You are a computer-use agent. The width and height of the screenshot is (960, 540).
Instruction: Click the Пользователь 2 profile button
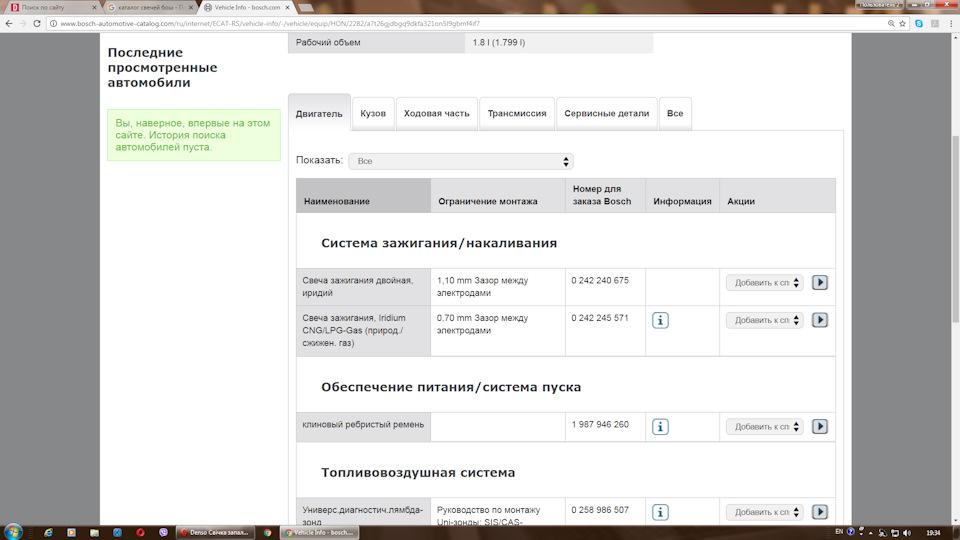[879, 4]
